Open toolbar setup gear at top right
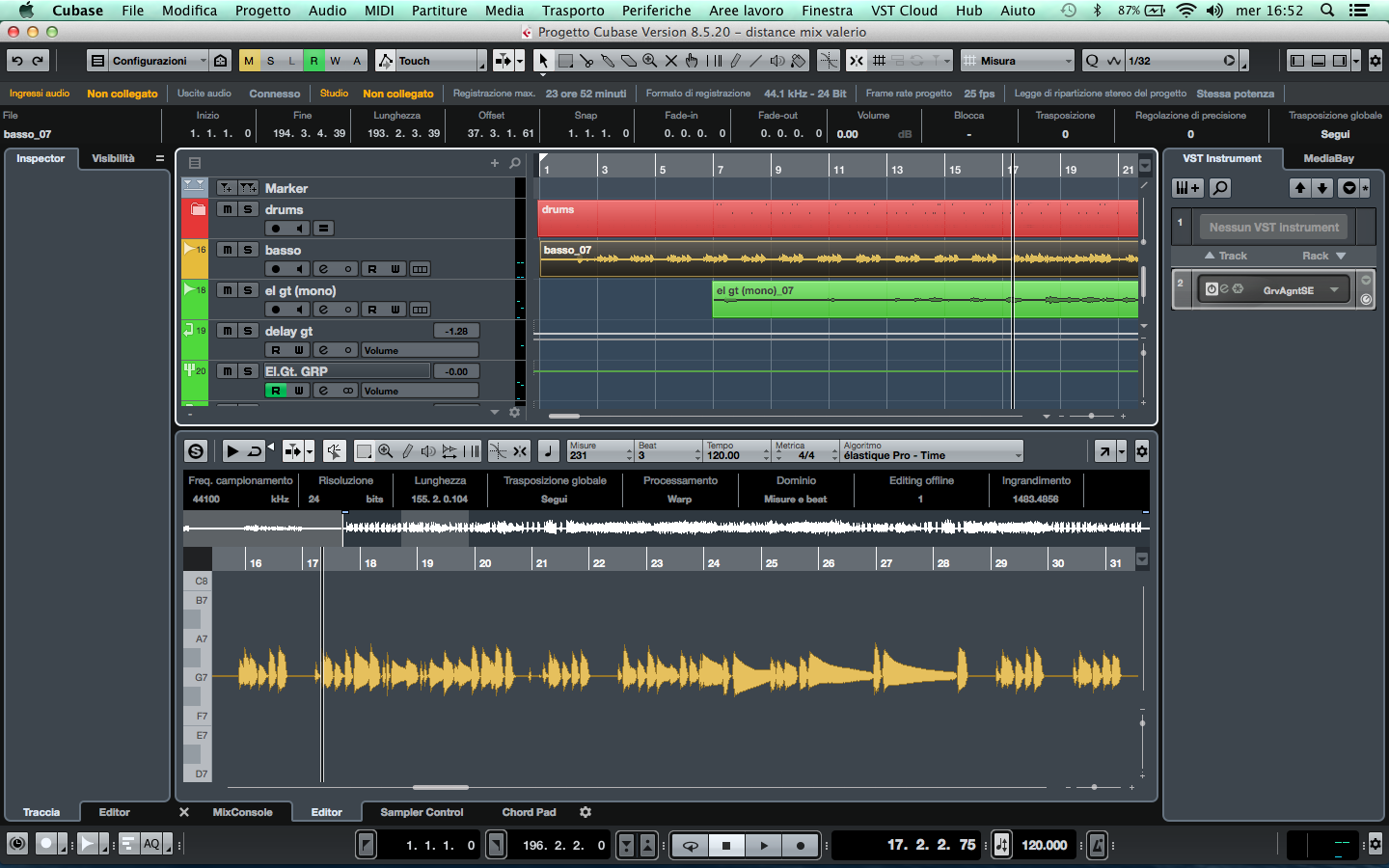 point(1375,61)
